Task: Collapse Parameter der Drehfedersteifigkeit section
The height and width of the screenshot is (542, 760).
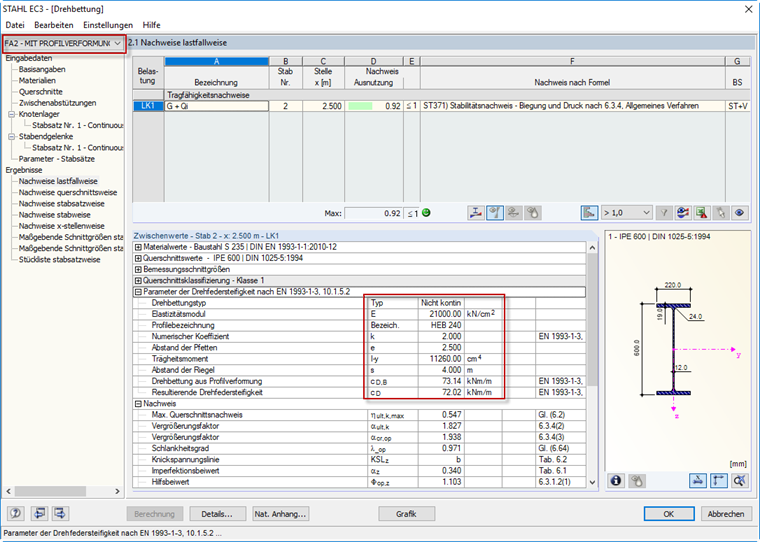Action: coord(138,292)
